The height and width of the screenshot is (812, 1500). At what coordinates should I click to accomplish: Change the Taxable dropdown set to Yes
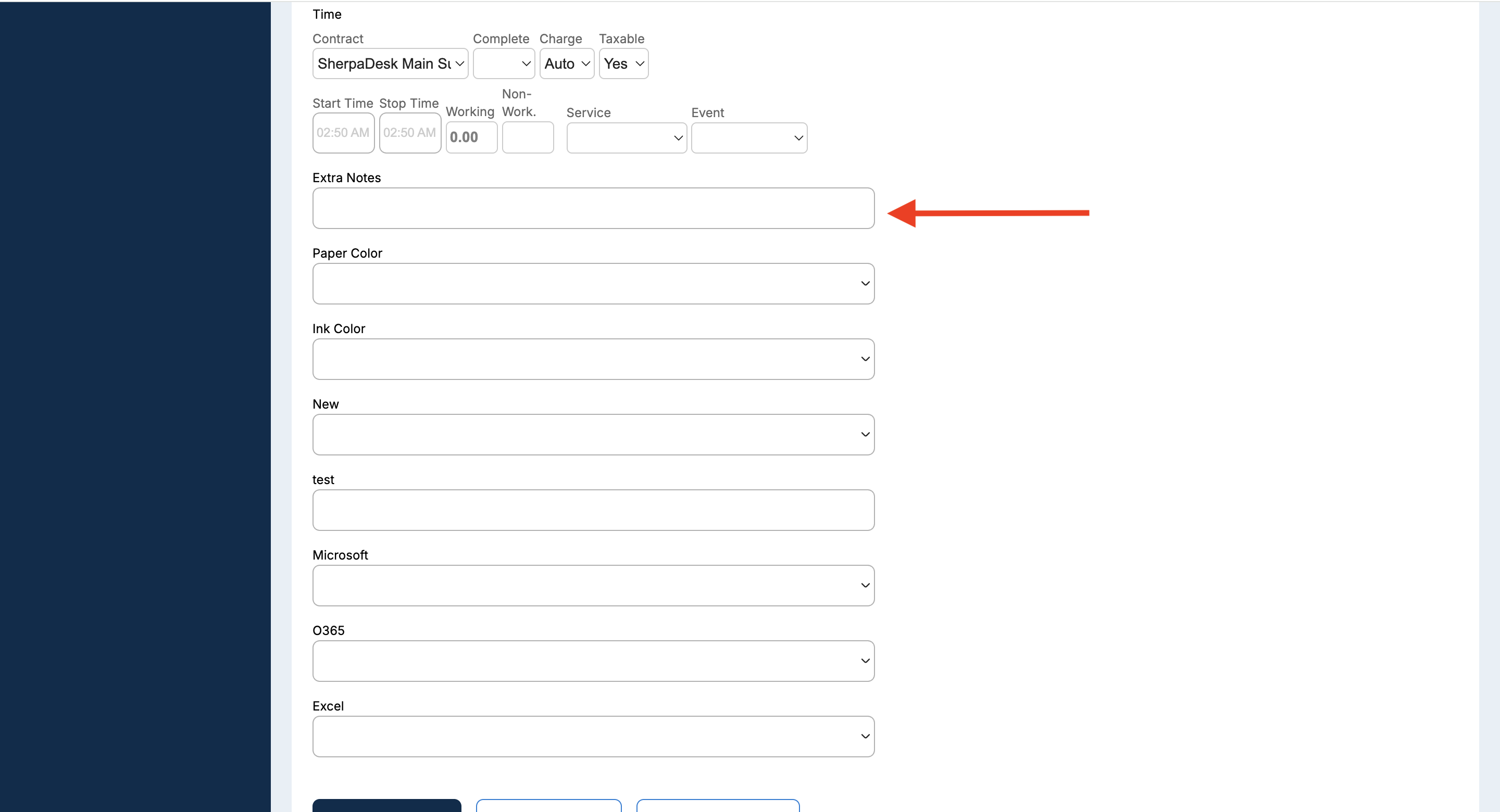point(623,64)
